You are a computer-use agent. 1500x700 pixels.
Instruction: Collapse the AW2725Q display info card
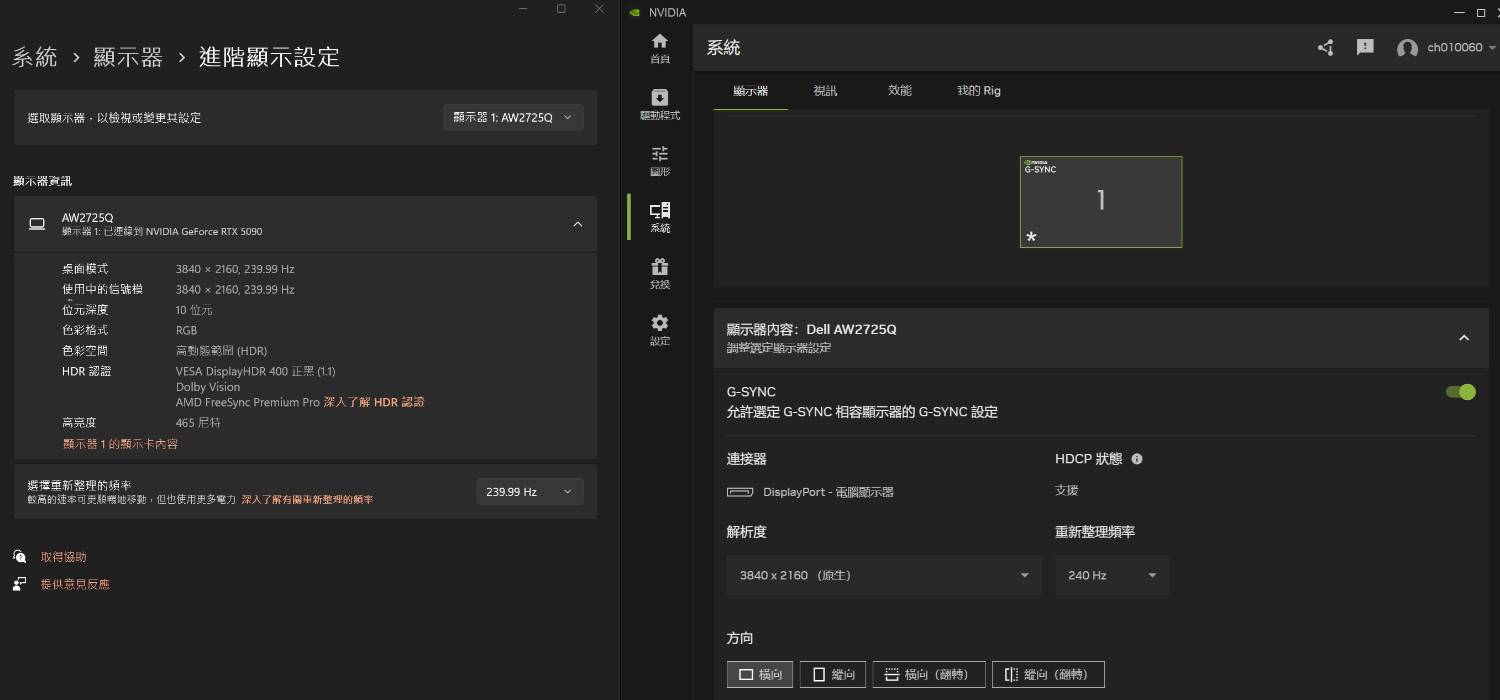577,224
